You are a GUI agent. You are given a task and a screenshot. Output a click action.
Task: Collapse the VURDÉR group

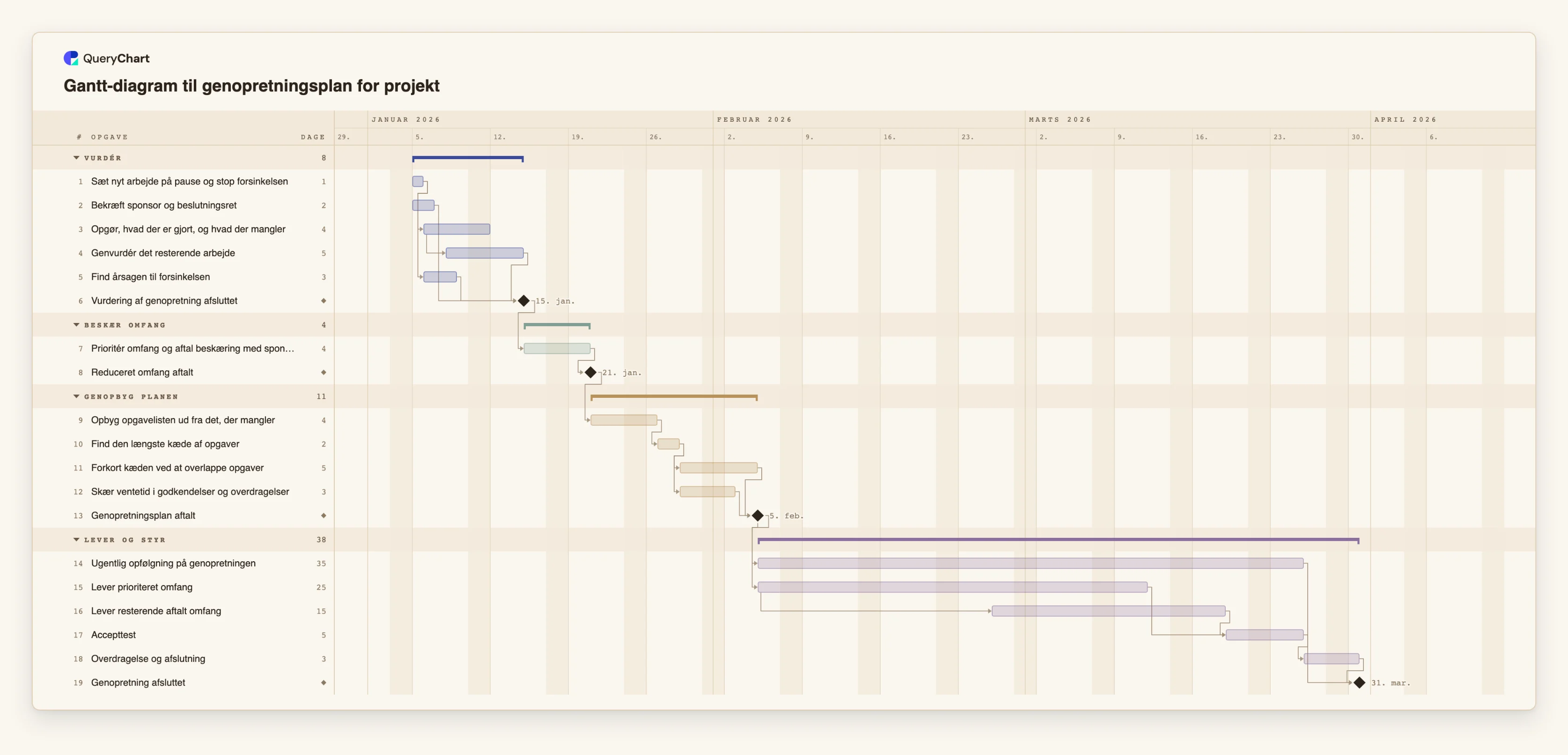[76, 158]
